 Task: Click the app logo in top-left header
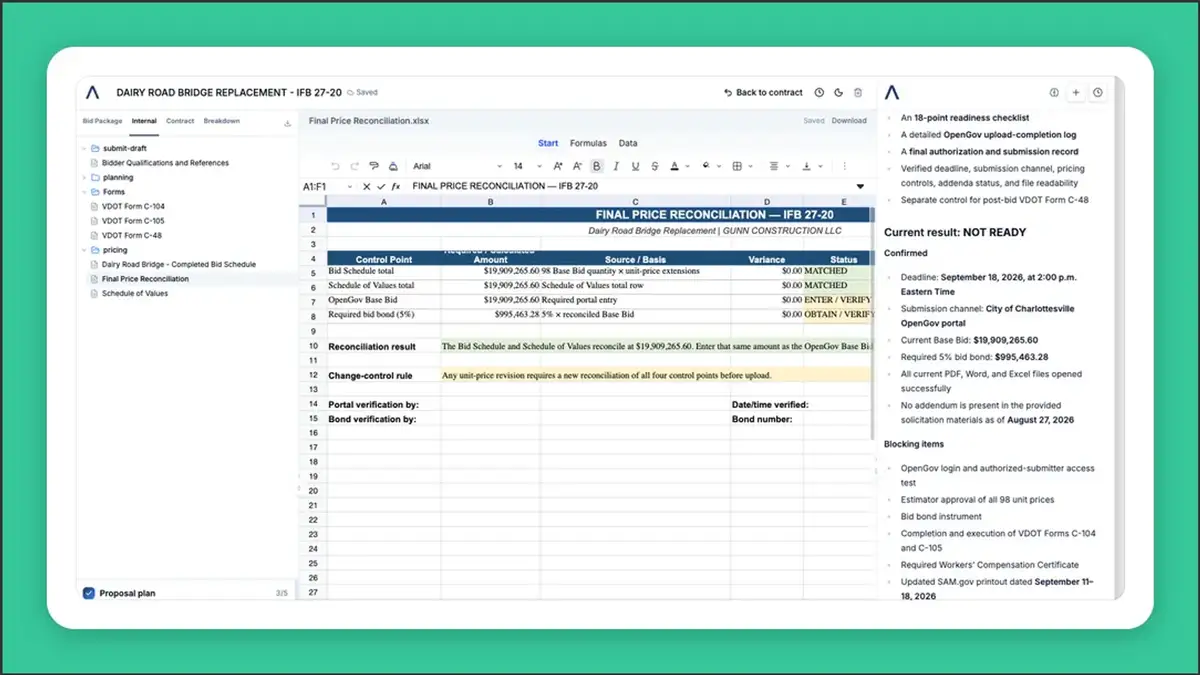[x=93, y=92]
